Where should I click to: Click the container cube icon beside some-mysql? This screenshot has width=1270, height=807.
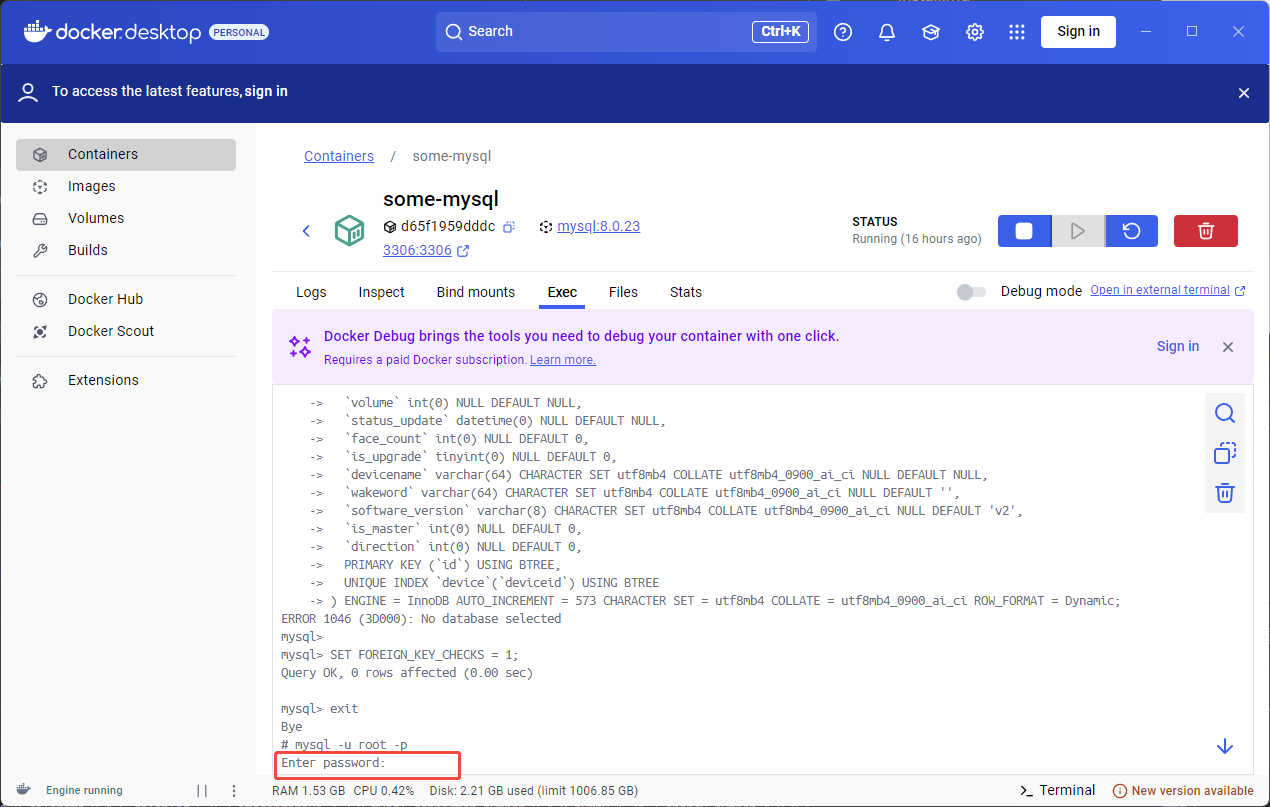click(349, 231)
